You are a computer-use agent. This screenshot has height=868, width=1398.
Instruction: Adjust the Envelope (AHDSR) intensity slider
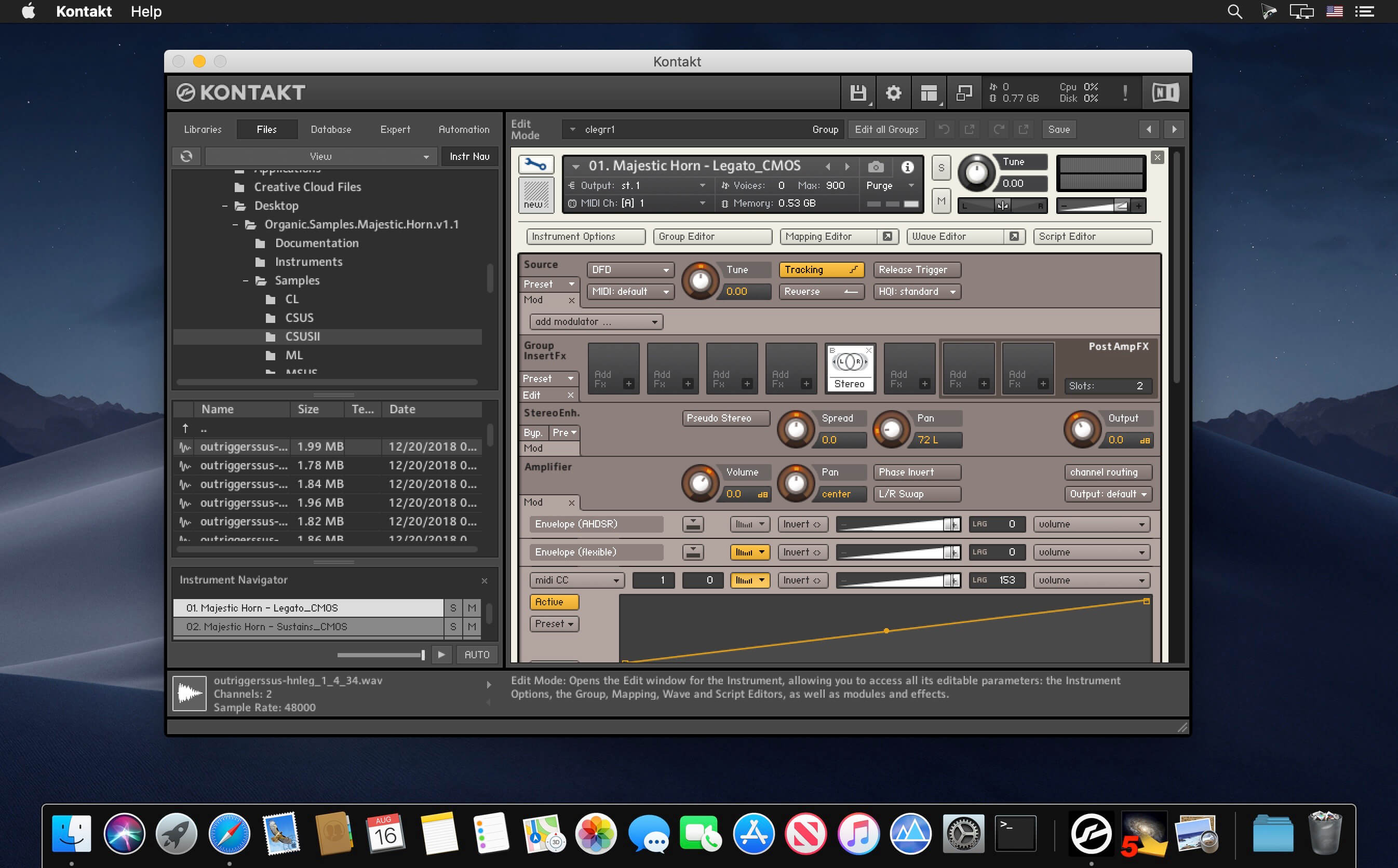pyautogui.click(x=898, y=524)
